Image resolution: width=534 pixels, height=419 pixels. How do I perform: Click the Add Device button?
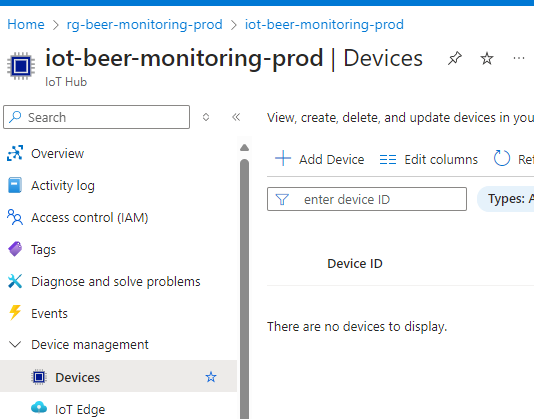[319, 159]
